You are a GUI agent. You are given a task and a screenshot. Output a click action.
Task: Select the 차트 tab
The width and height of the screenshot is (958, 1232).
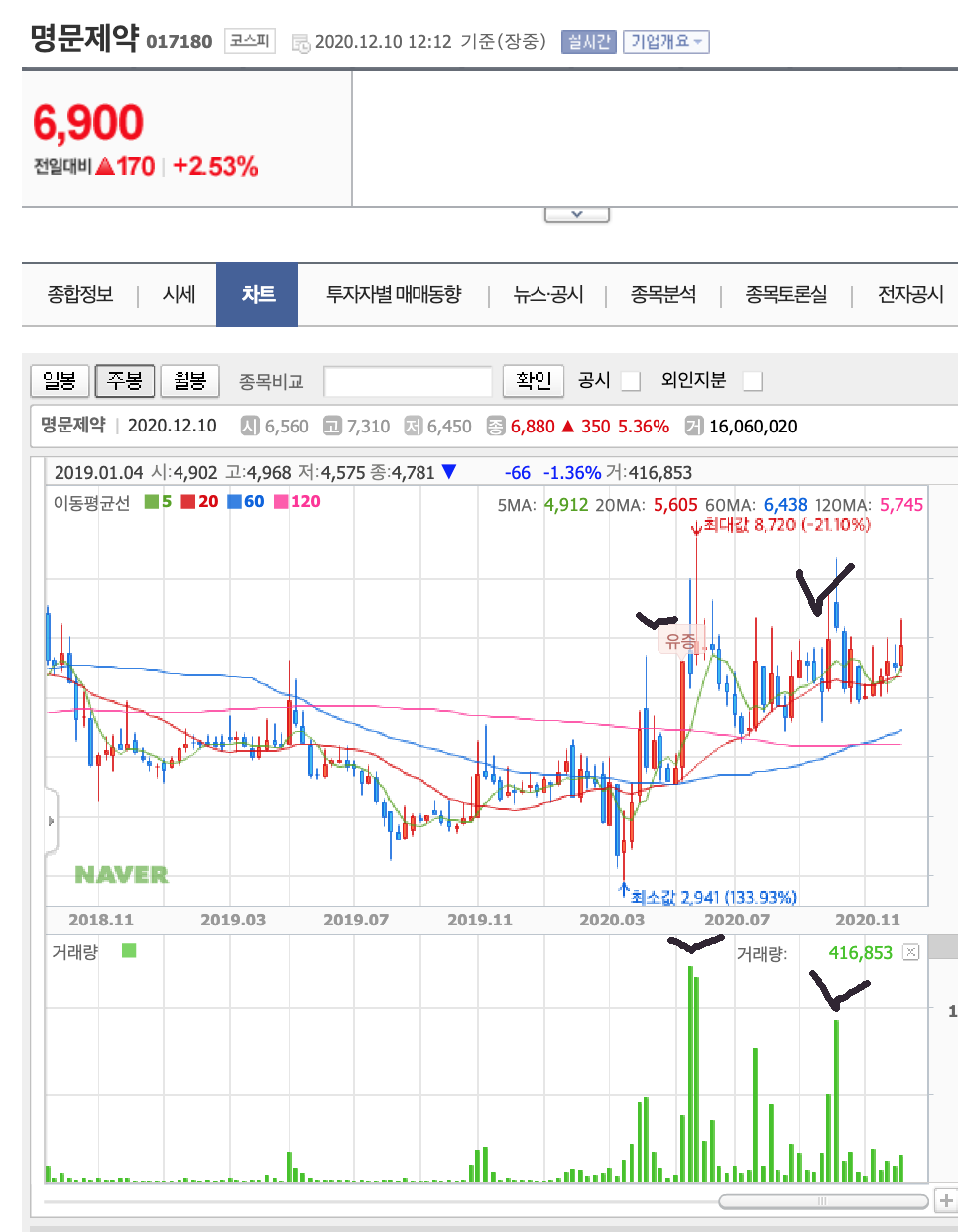(257, 295)
